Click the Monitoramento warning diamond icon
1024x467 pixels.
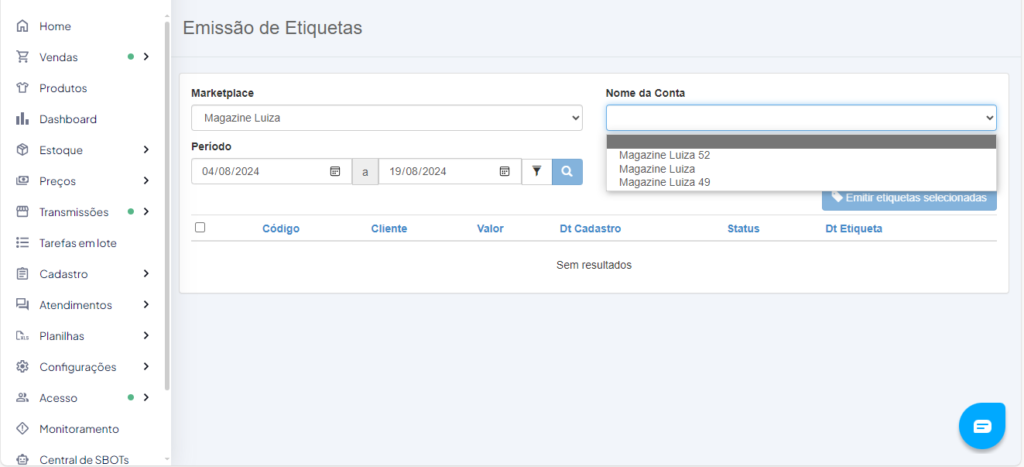tap(22, 428)
